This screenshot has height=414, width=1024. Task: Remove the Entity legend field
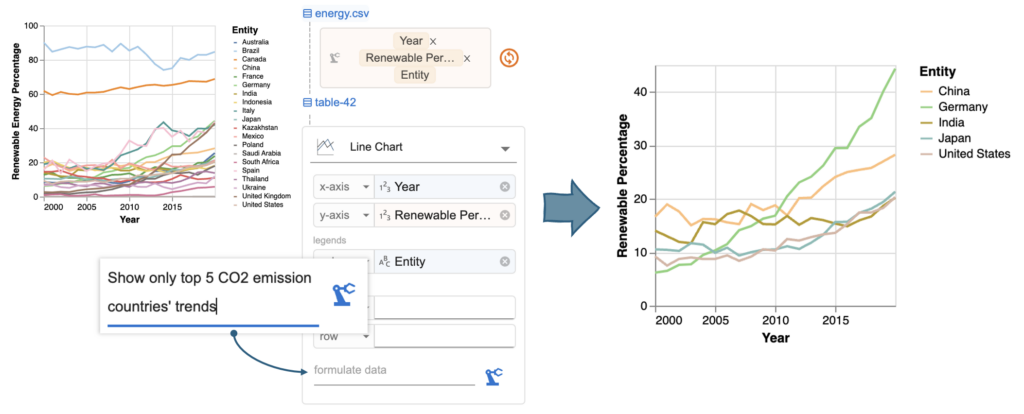[505, 261]
